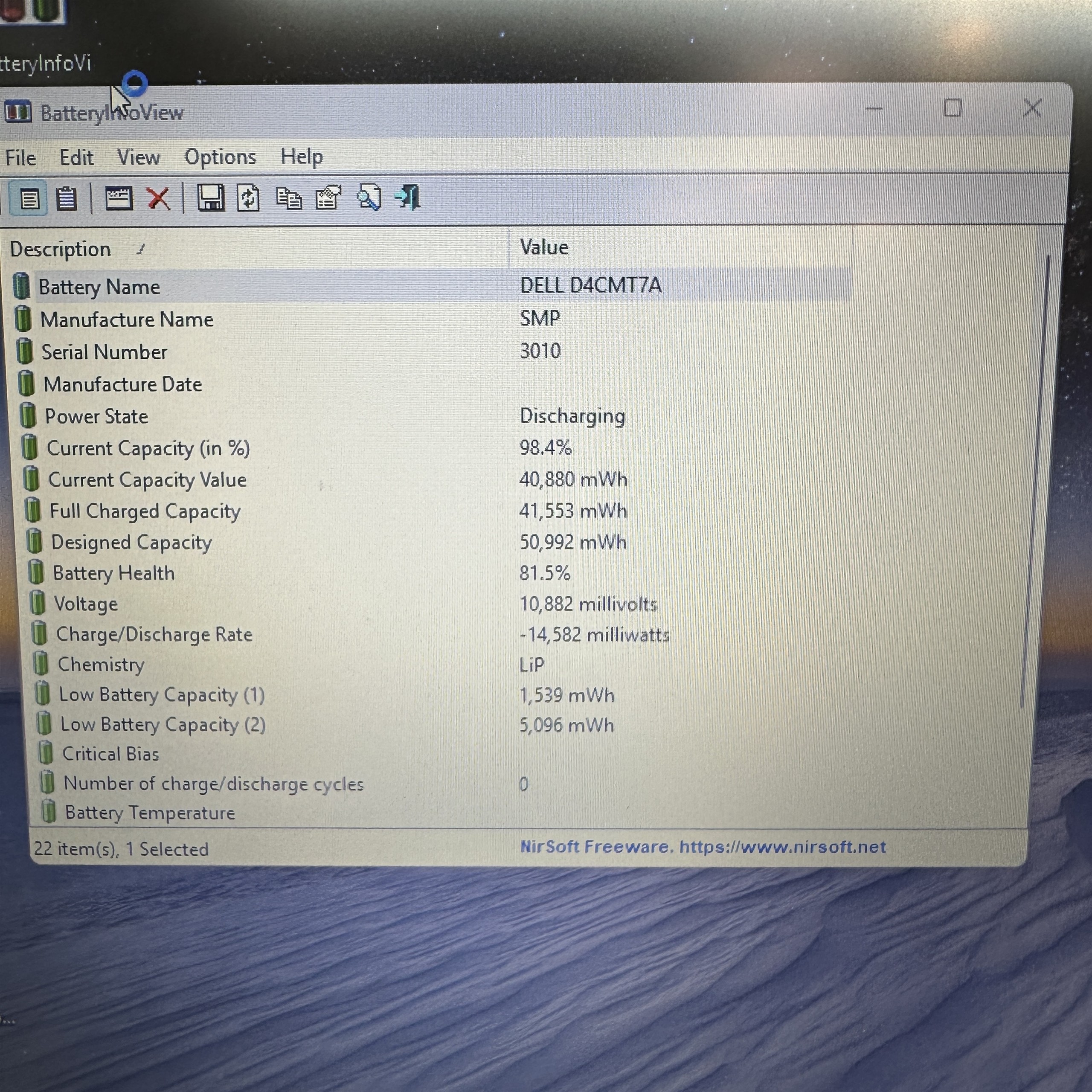The height and width of the screenshot is (1092, 1092).
Task: Click the toolbar window-style options icon
Action: (x=119, y=199)
